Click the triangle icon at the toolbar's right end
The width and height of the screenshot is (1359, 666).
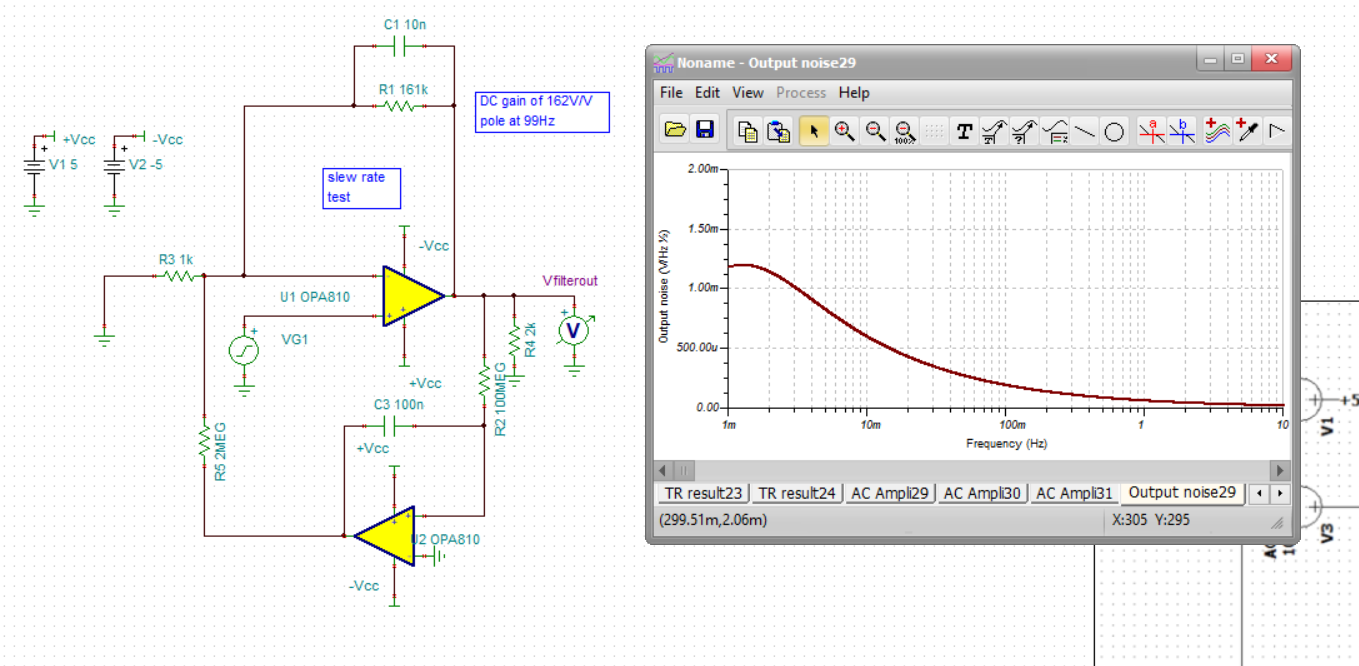click(1276, 131)
